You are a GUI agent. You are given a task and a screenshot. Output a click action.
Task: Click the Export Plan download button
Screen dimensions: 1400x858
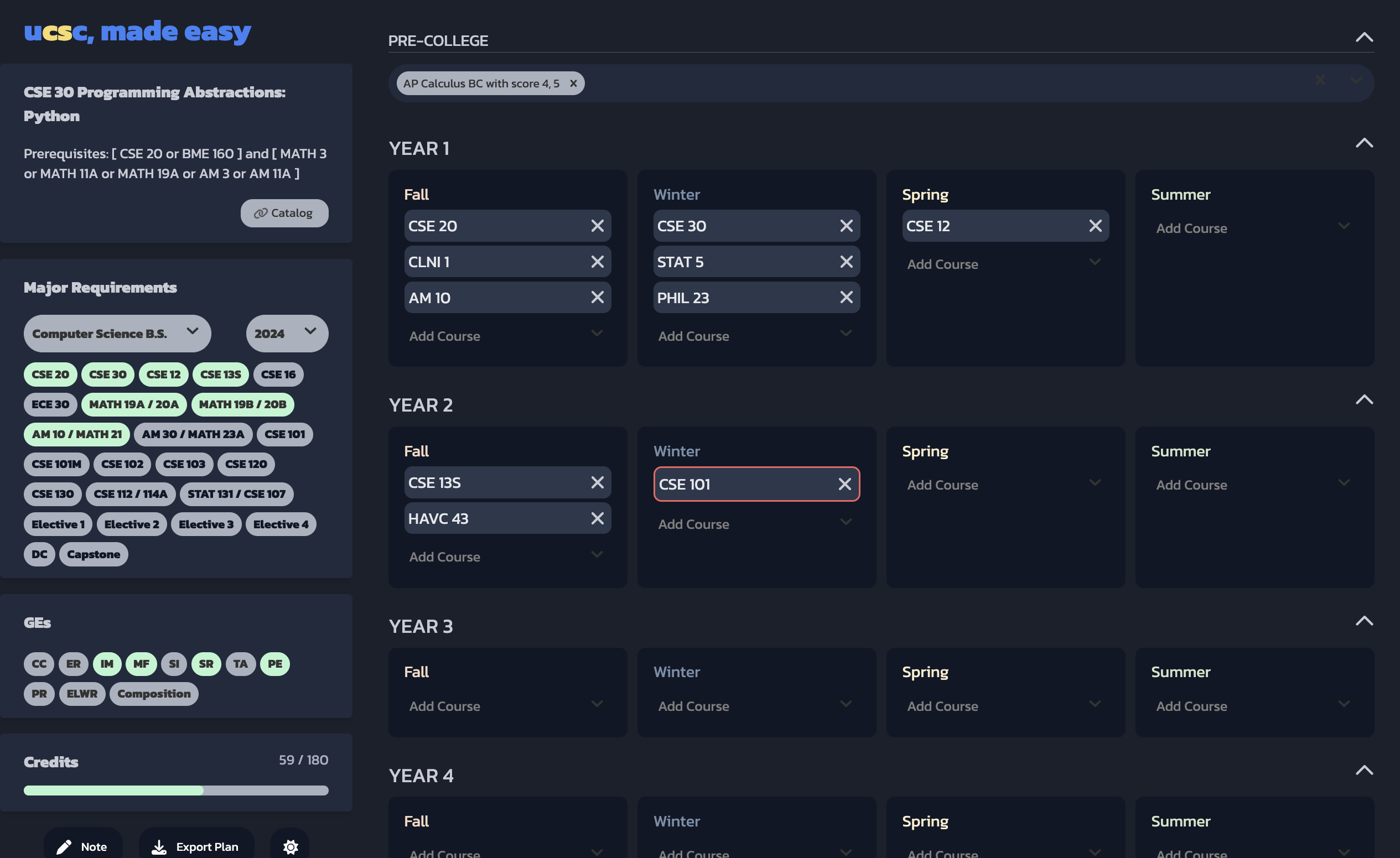(x=196, y=846)
